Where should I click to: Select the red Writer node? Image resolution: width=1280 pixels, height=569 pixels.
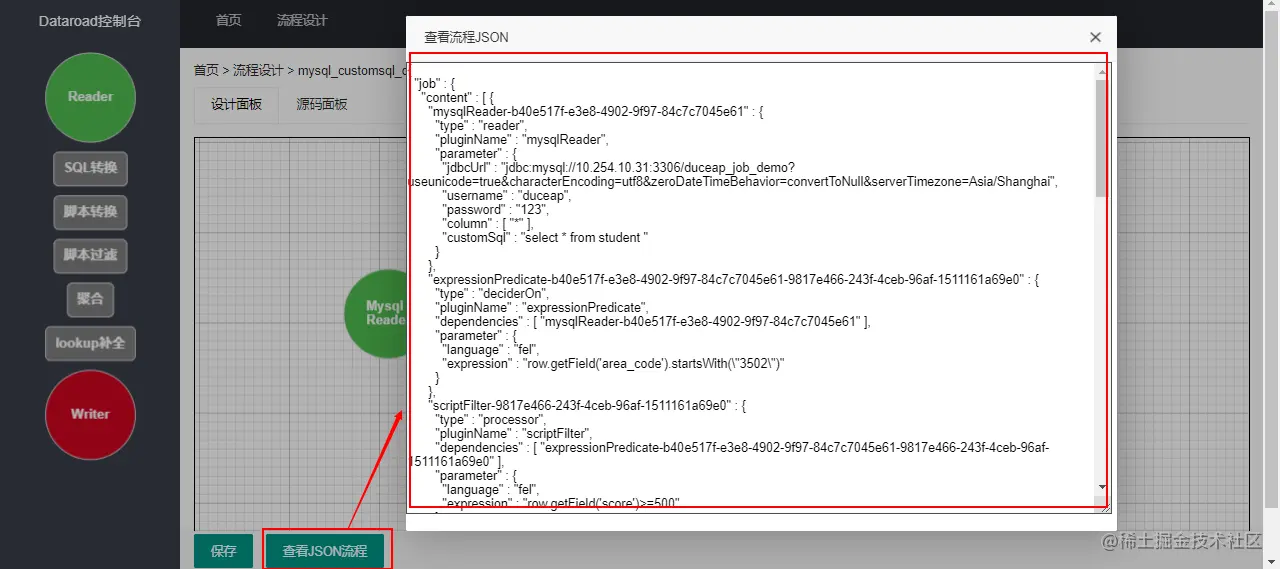90,414
